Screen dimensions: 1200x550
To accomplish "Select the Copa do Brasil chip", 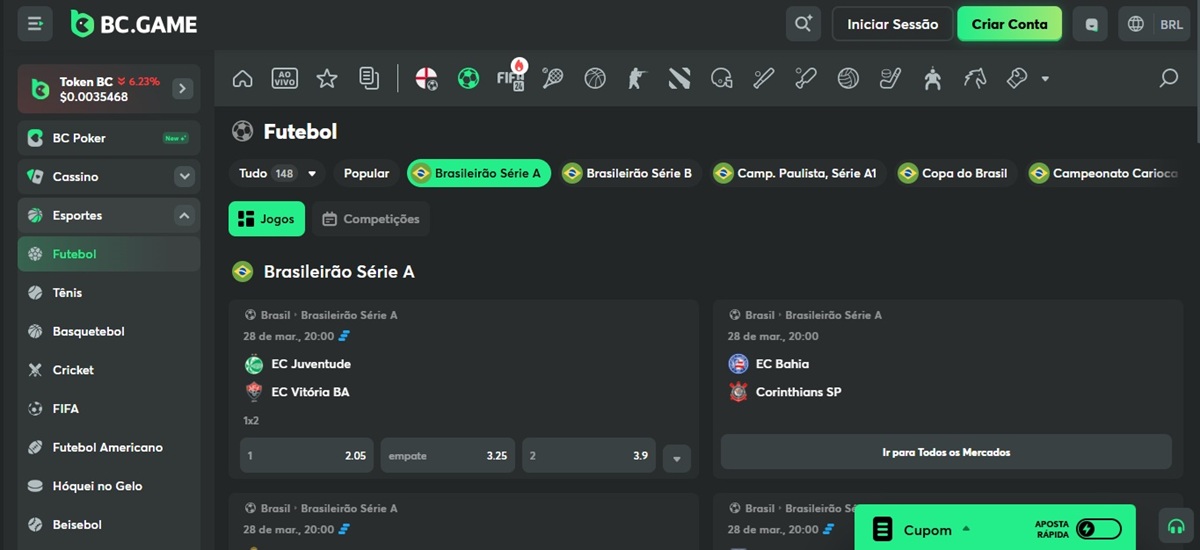I will click(x=957, y=173).
